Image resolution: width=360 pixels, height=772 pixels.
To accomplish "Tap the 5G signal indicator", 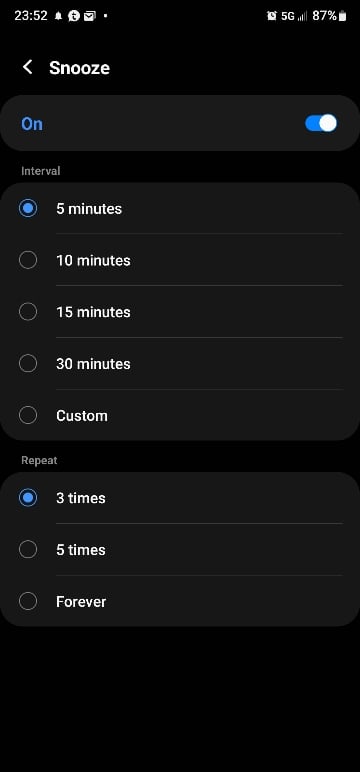I will click(x=288, y=16).
